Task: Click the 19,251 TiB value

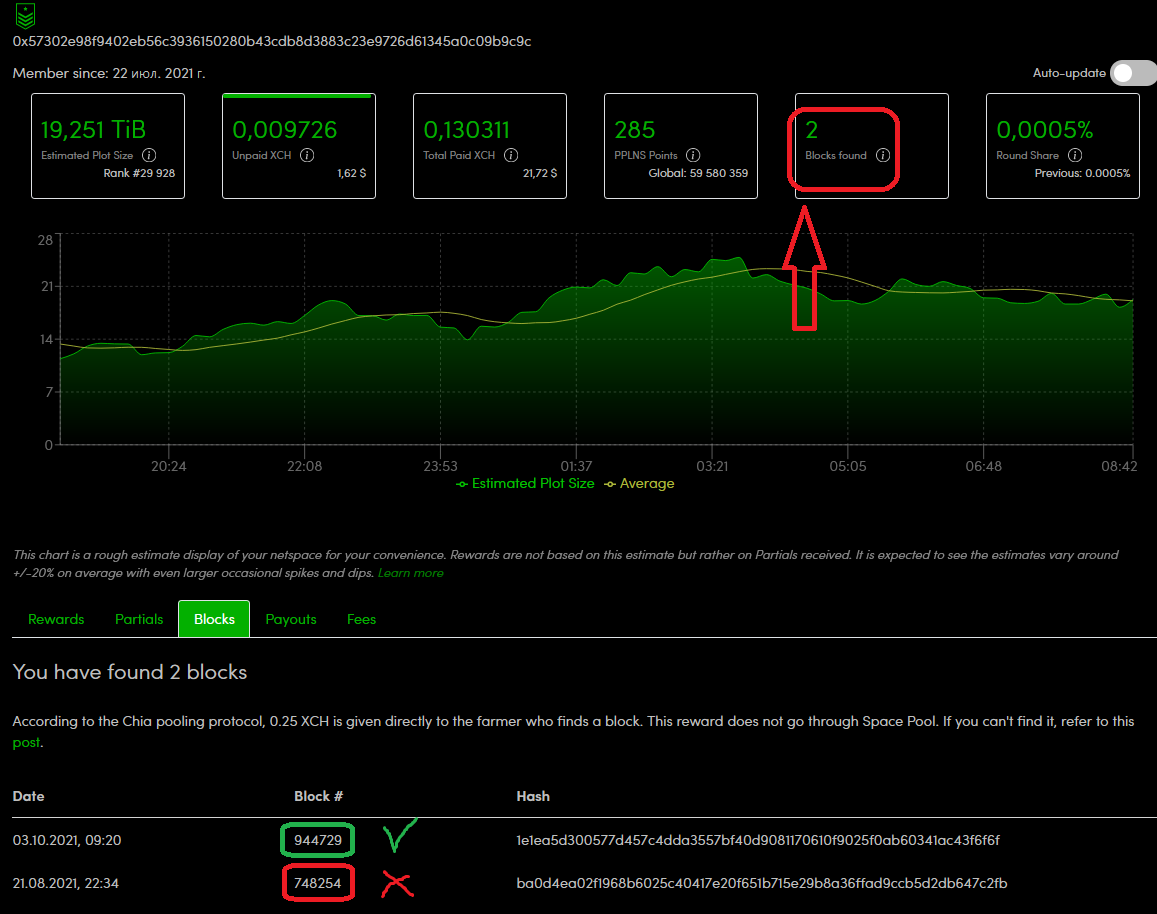Action: click(x=93, y=130)
